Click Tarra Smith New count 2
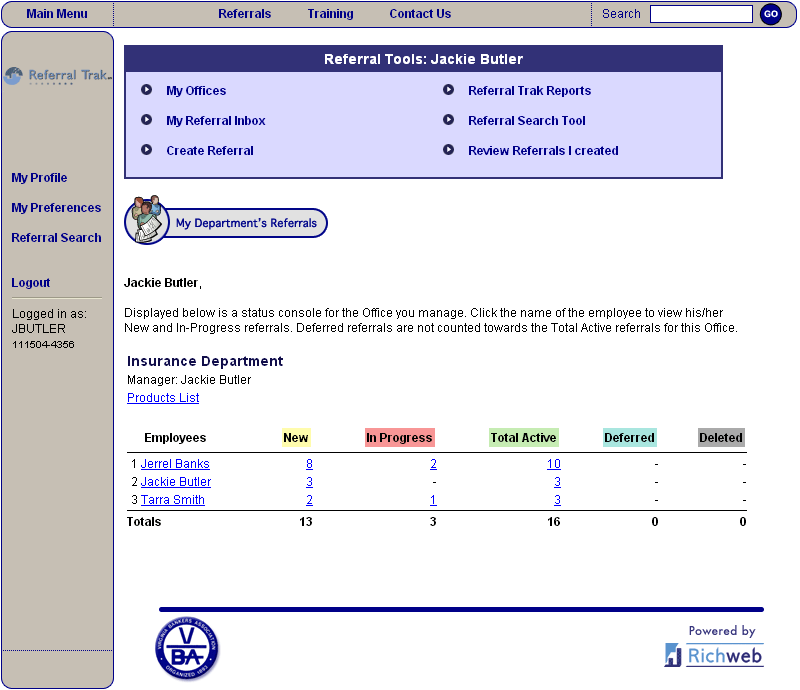The width and height of the screenshot is (800, 690). (x=309, y=500)
